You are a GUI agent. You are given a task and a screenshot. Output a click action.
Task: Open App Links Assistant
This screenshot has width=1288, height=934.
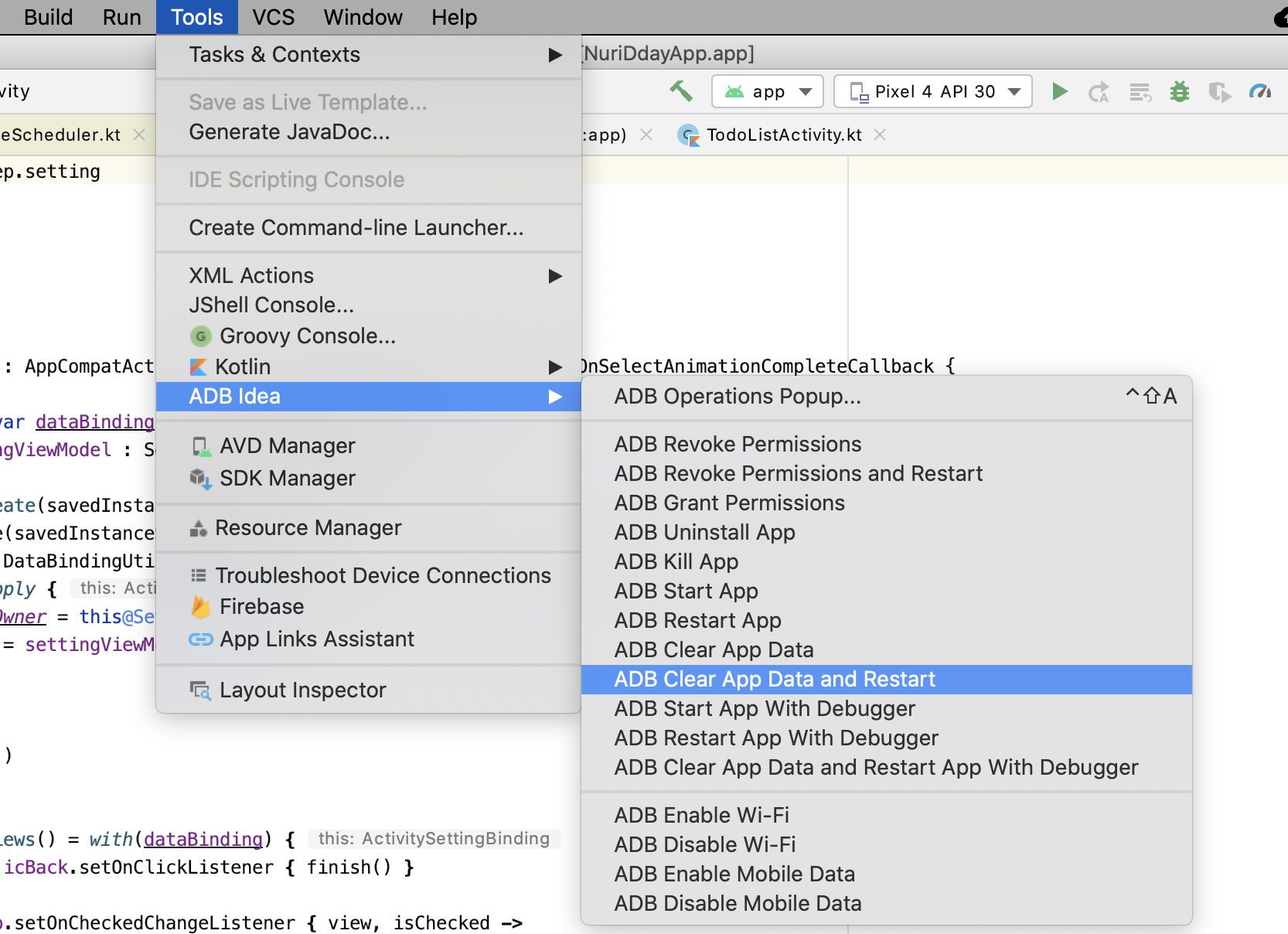tap(369, 639)
